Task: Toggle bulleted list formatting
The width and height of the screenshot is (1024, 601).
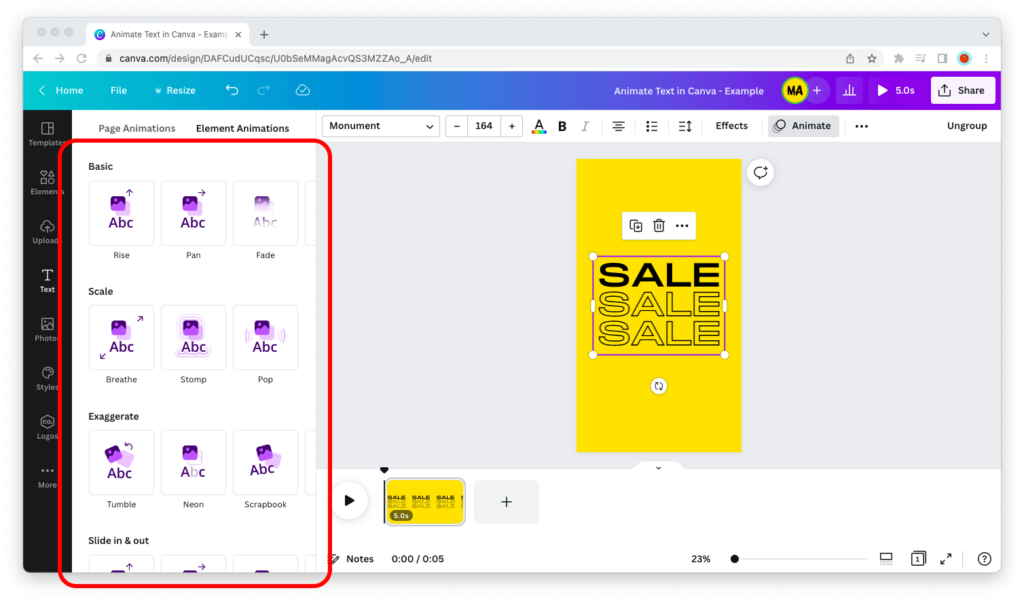Action: coord(652,126)
